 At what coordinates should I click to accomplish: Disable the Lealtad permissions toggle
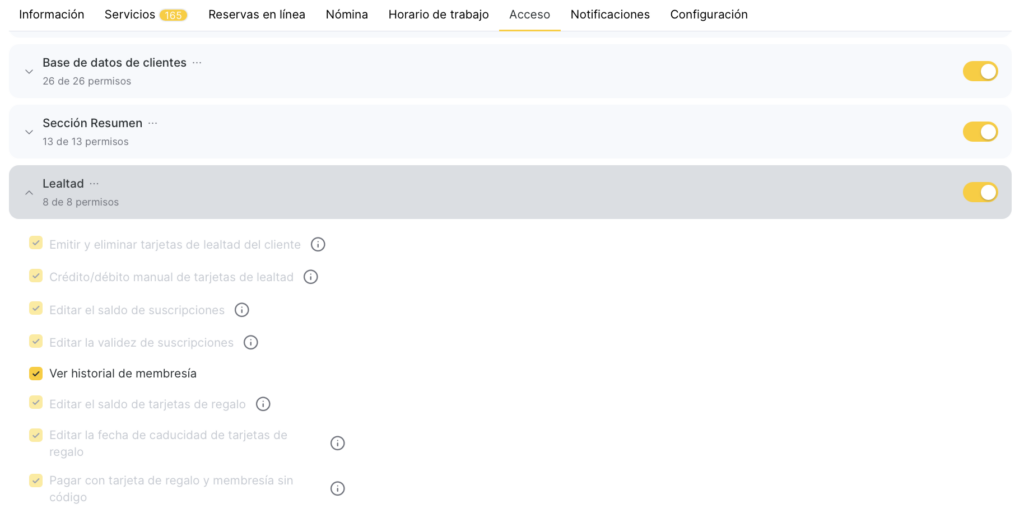[980, 192]
